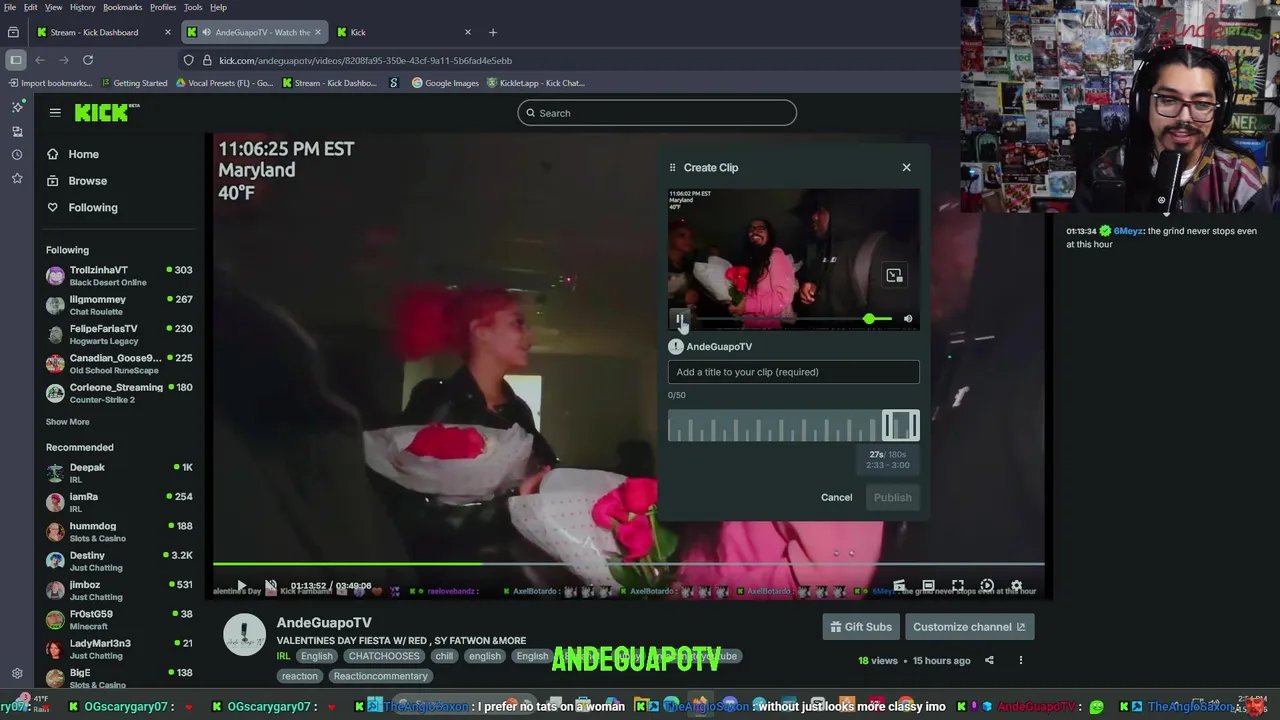1280x720 pixels.
Task: Open the Bookmarks menu
Action: pos(122,7)
